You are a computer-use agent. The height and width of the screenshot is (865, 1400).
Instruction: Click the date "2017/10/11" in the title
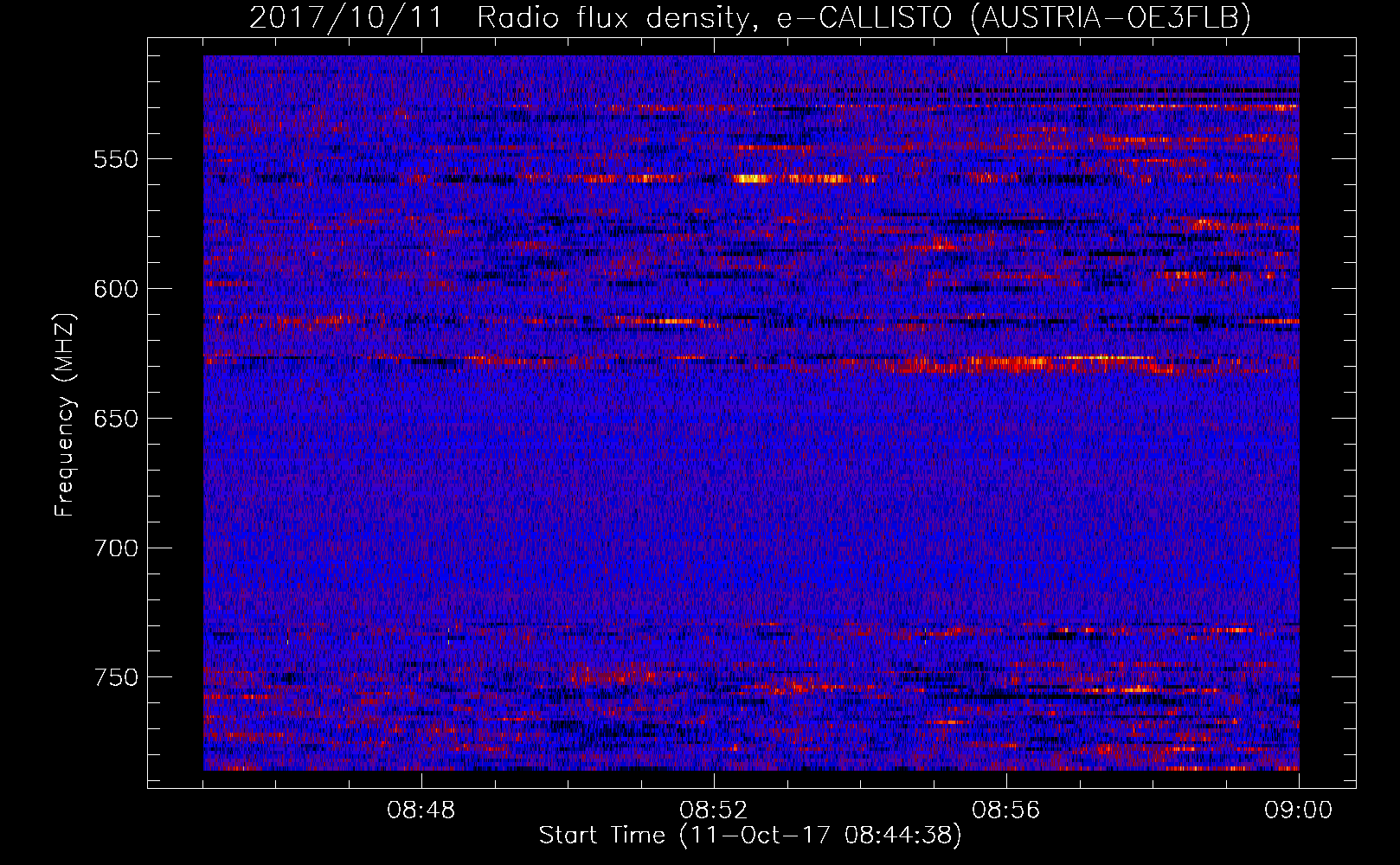346,17
